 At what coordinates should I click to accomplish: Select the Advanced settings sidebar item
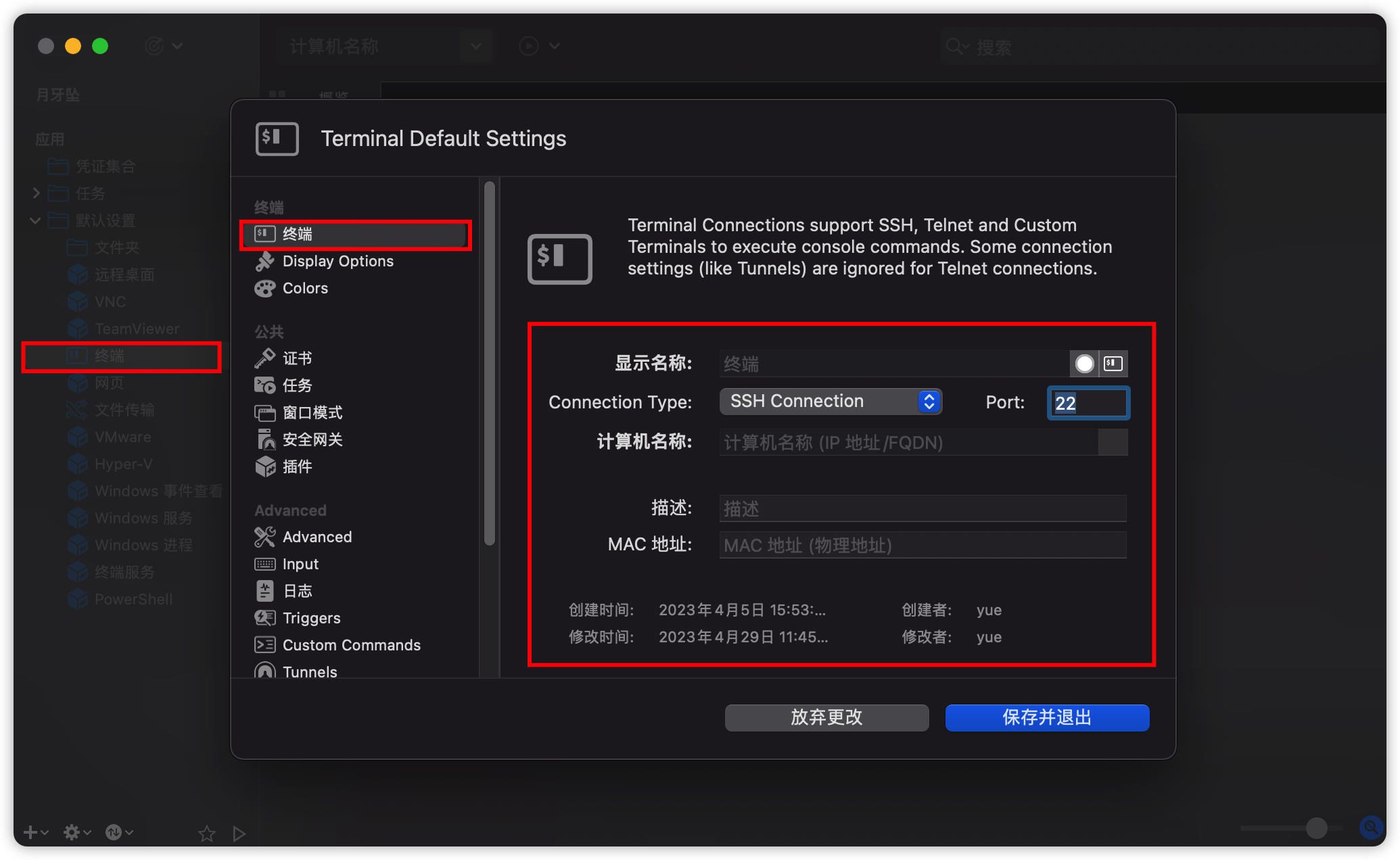[317, 537]
